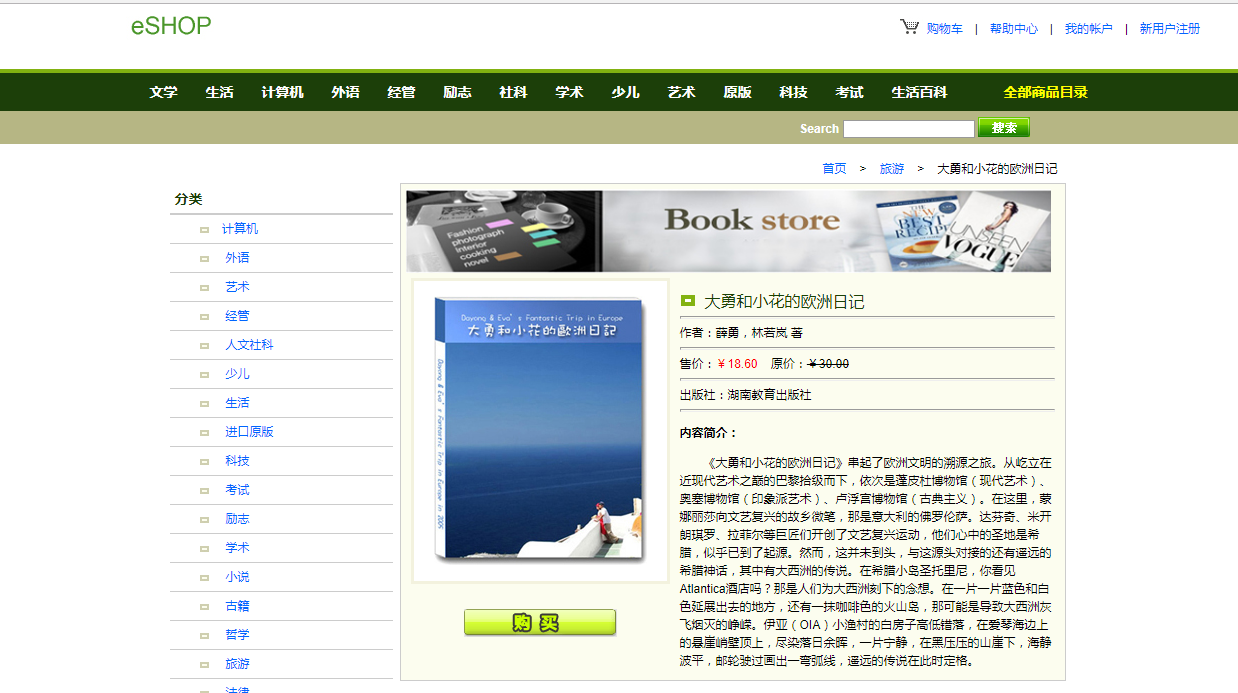Select the 人文社科 sidebar category
Screen dimensions: 1238x693
[x=249, y=345]
